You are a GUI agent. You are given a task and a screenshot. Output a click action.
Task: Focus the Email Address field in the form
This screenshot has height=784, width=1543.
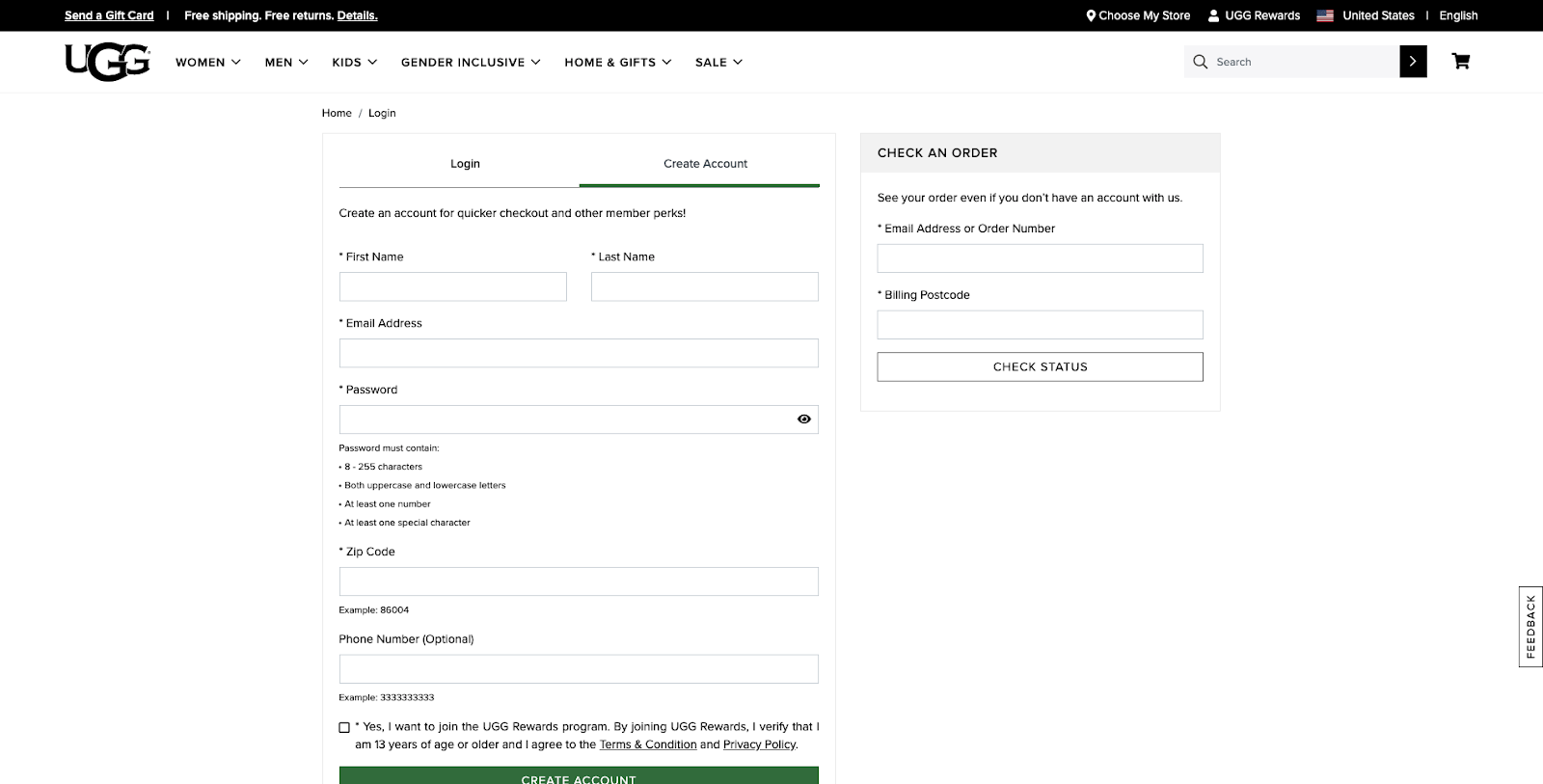click(579, 353)
